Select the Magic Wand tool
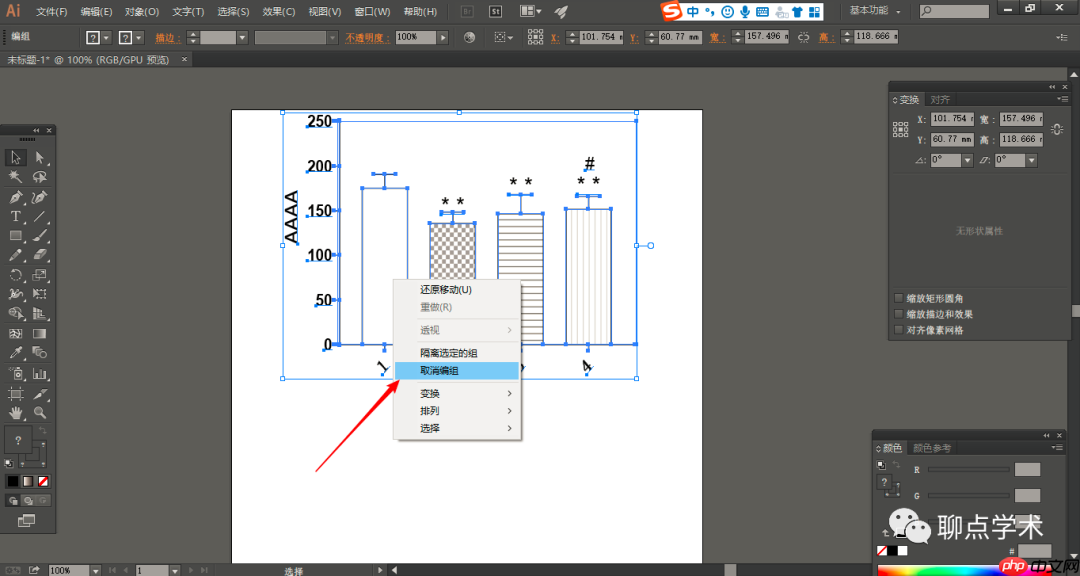The image size is (1080, 576). point(16,177)
